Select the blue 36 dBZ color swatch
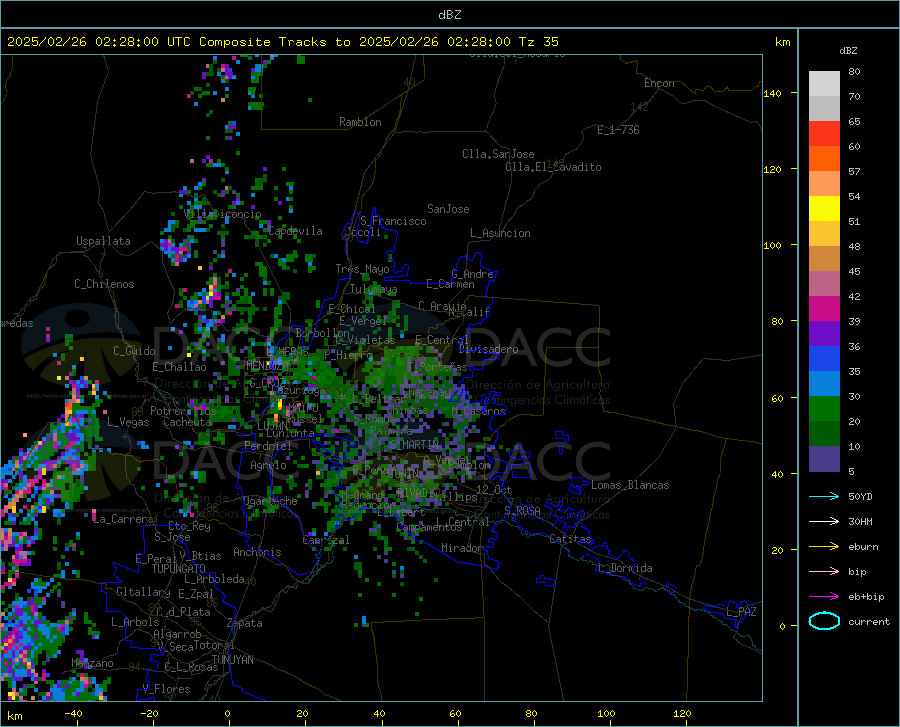900x727 pixels. 824,359
